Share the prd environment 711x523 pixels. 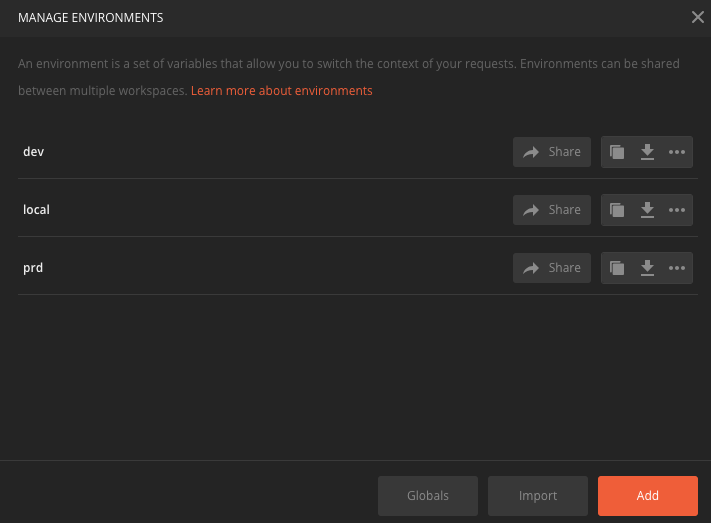point(551,268)
